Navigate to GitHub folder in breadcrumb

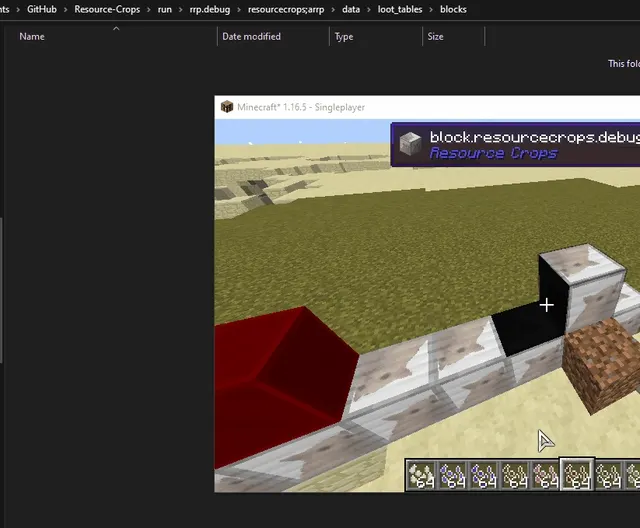click(x=42, y=9)
